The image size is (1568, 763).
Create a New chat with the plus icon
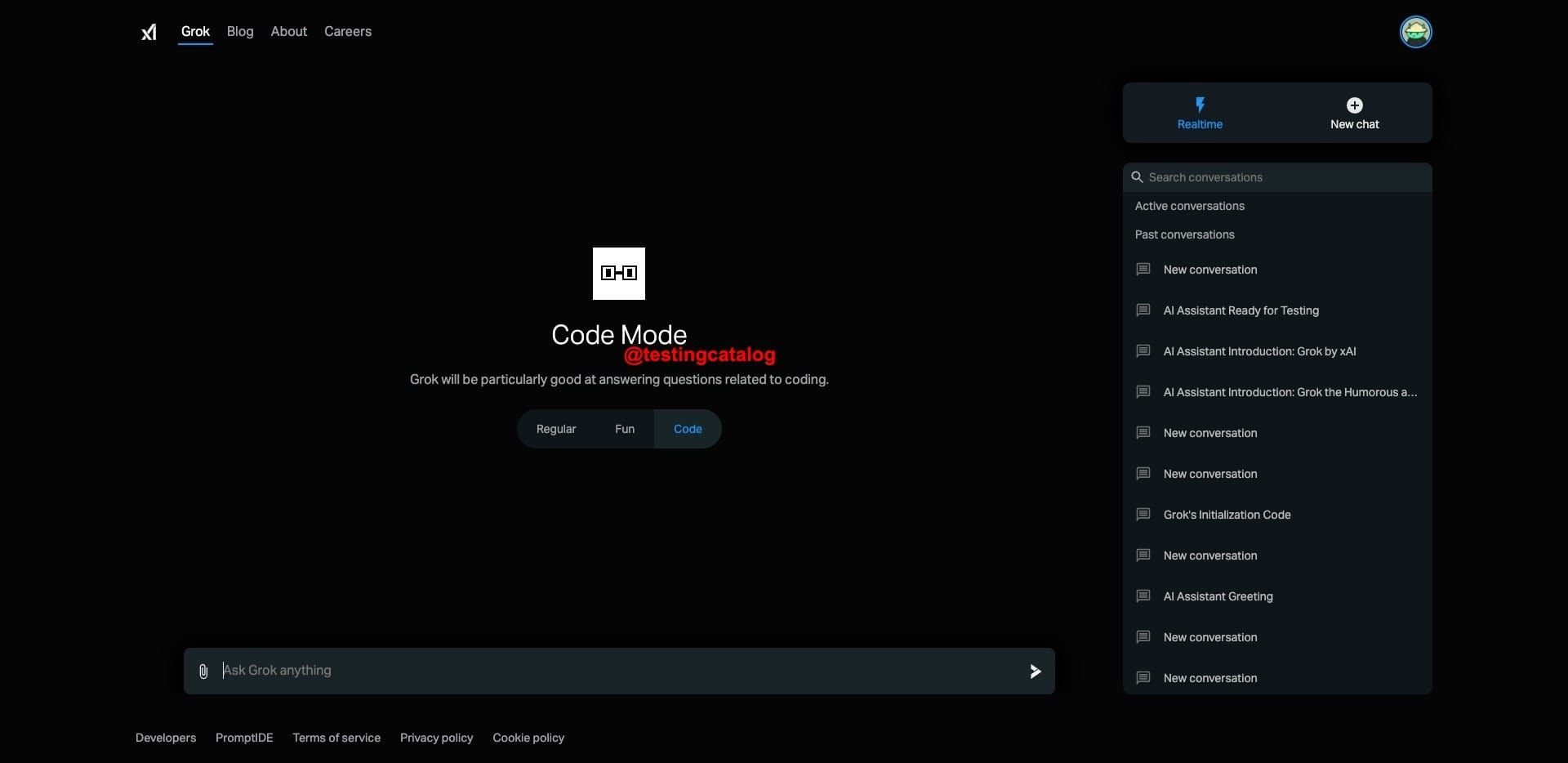1353,105
